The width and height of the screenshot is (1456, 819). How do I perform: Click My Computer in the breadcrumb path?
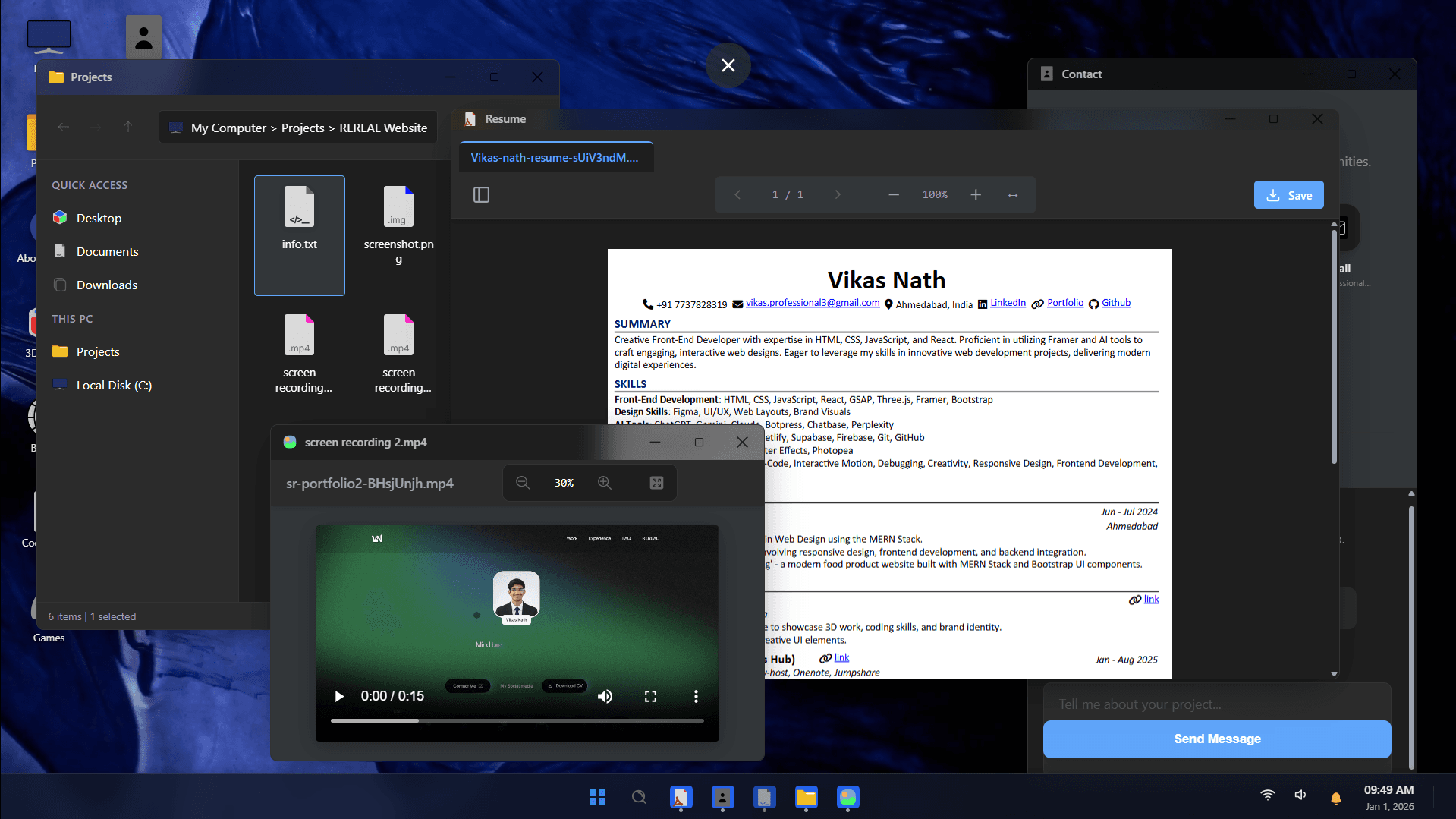click(228, 127)
